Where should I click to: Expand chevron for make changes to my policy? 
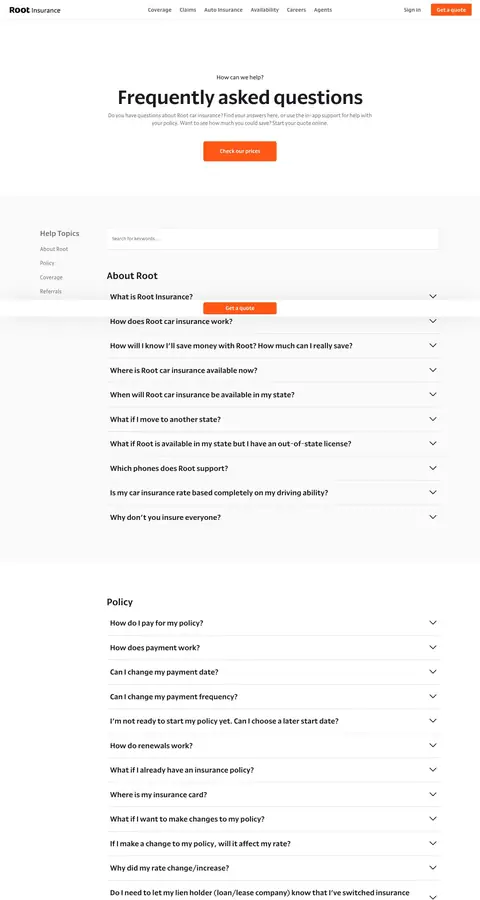point(433,818)
